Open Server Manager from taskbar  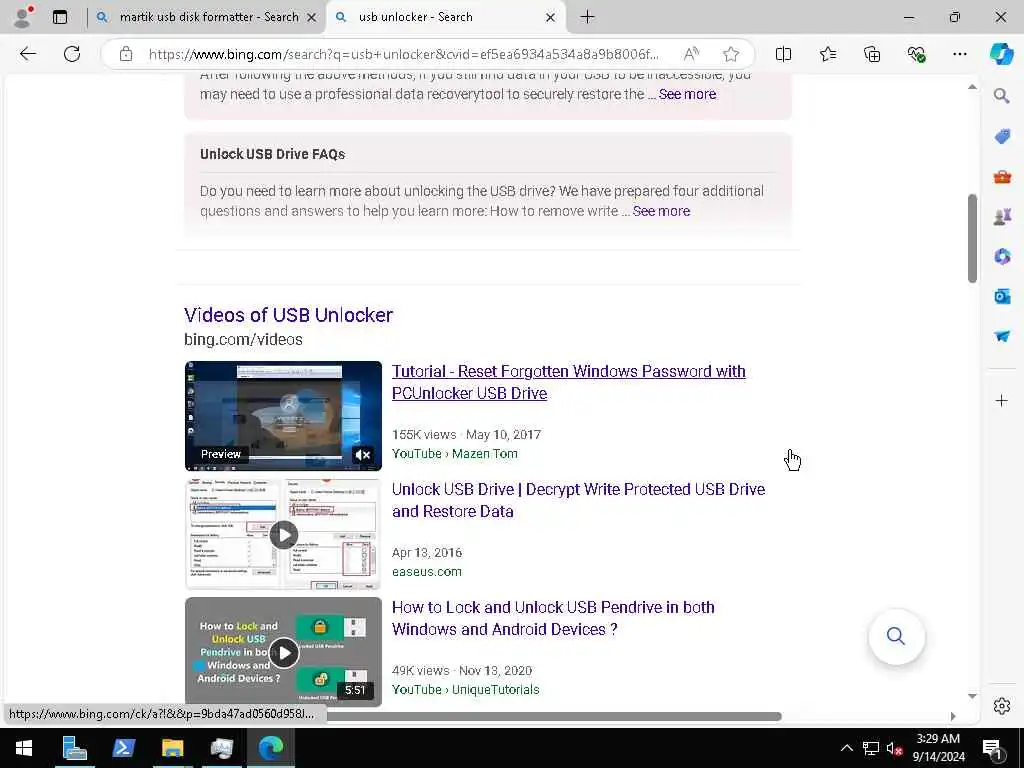point(74,748)
